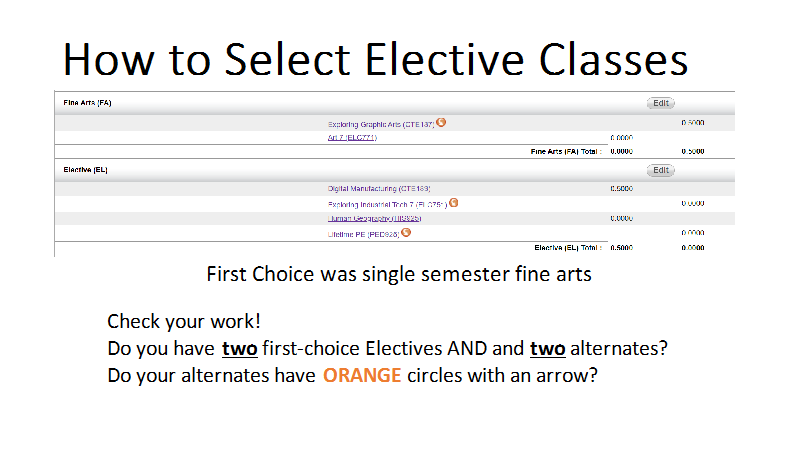Click the Elective (EL) section header
This screenshot has width=800, height=450.
coord(85,170)
